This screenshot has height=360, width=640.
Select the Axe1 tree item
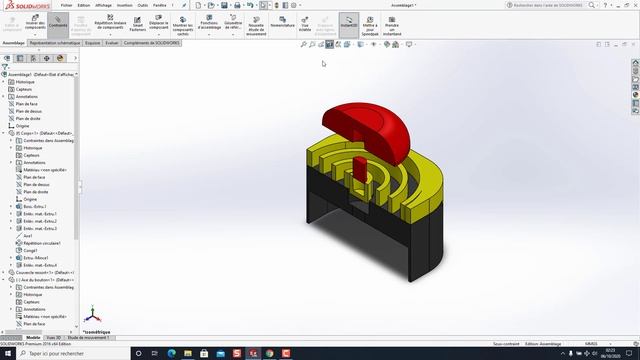click(28, 236)
